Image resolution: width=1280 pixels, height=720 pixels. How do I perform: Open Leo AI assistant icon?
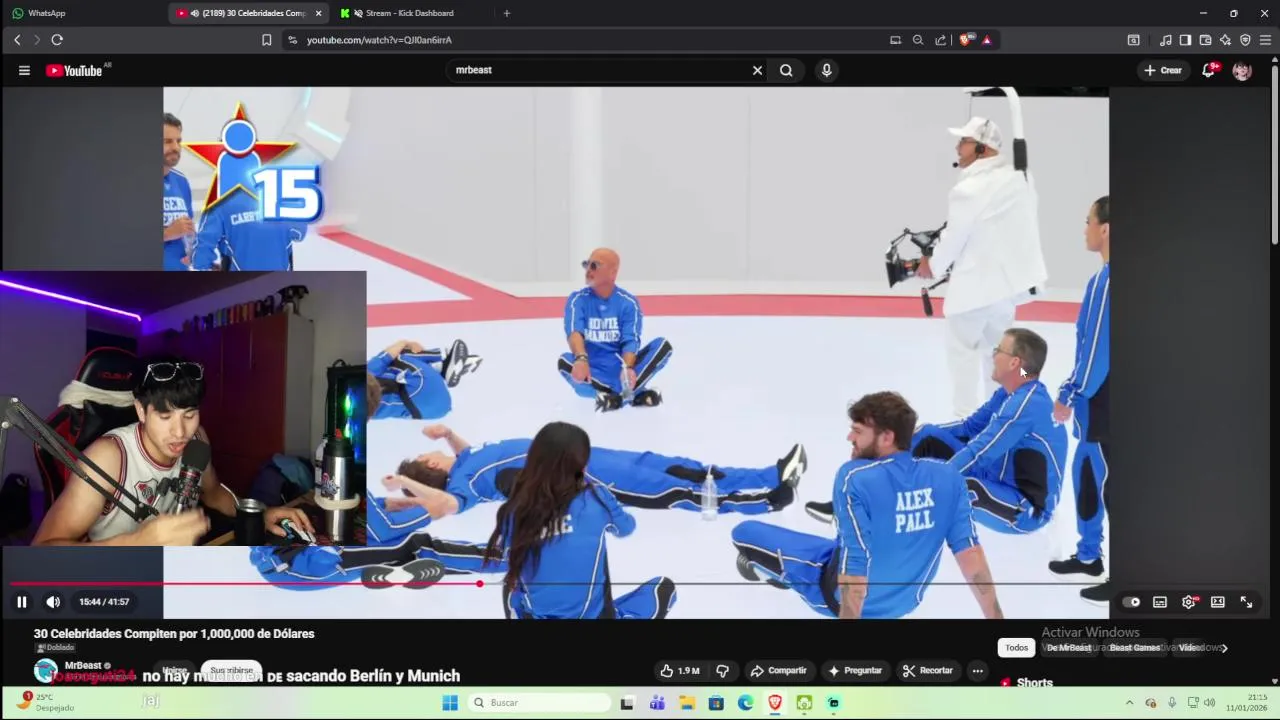[x=1225, y=40]
